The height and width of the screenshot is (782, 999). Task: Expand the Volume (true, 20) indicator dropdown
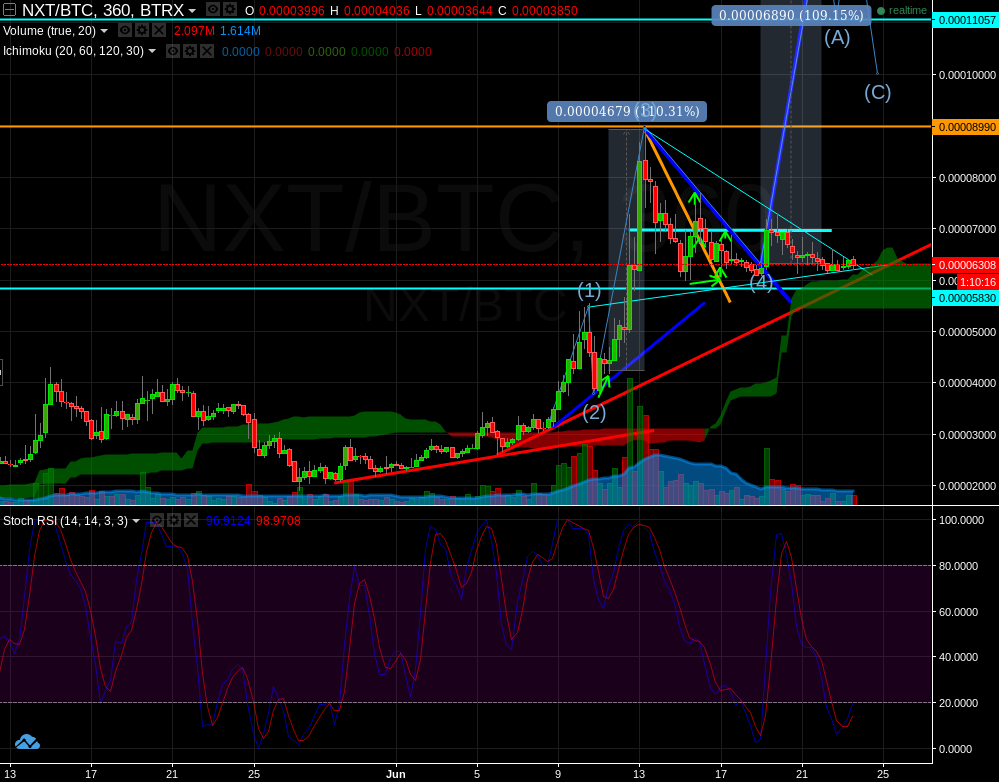click(x=104, y=31)
